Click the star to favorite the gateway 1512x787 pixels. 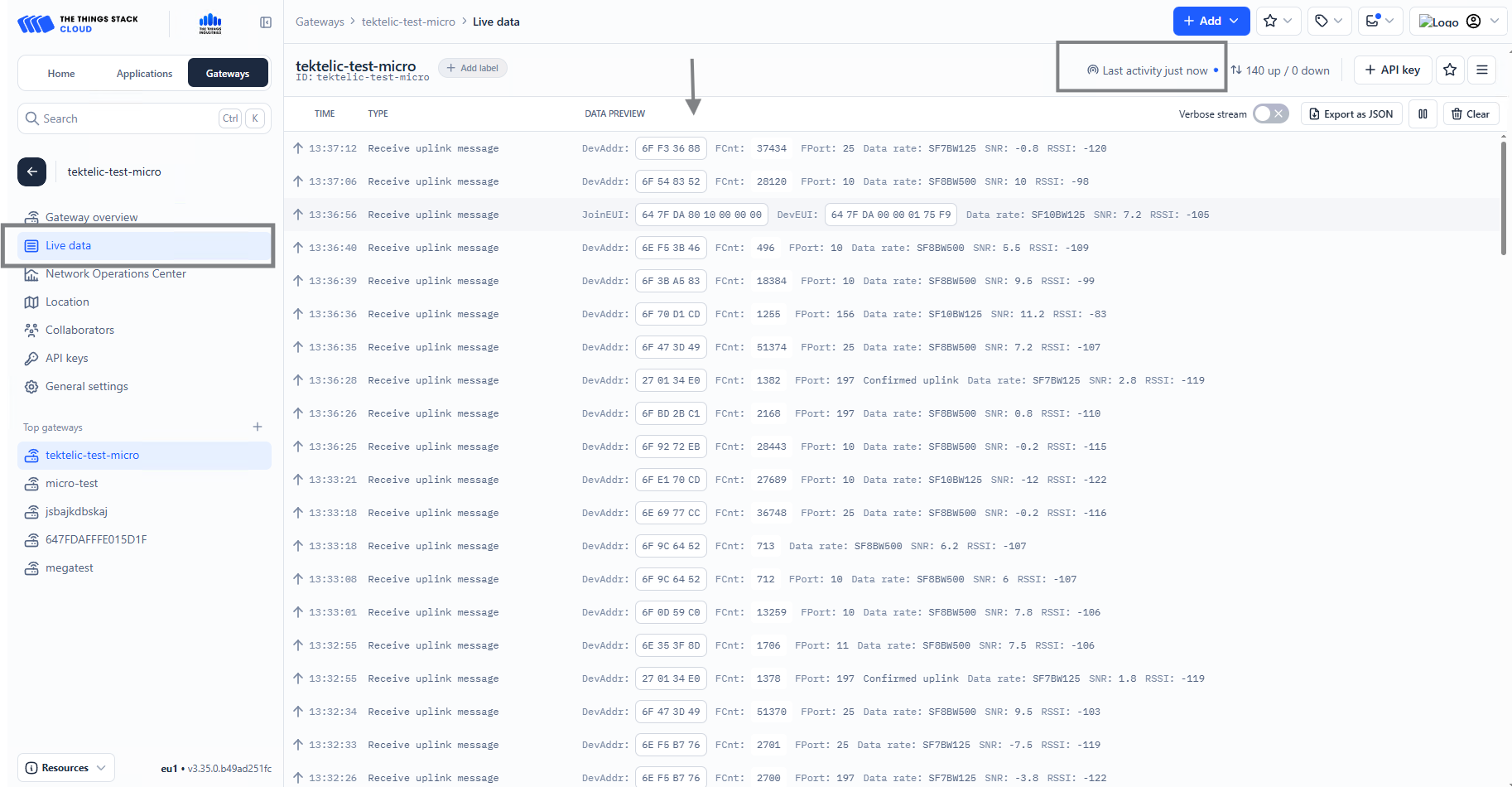(1450, 70)
